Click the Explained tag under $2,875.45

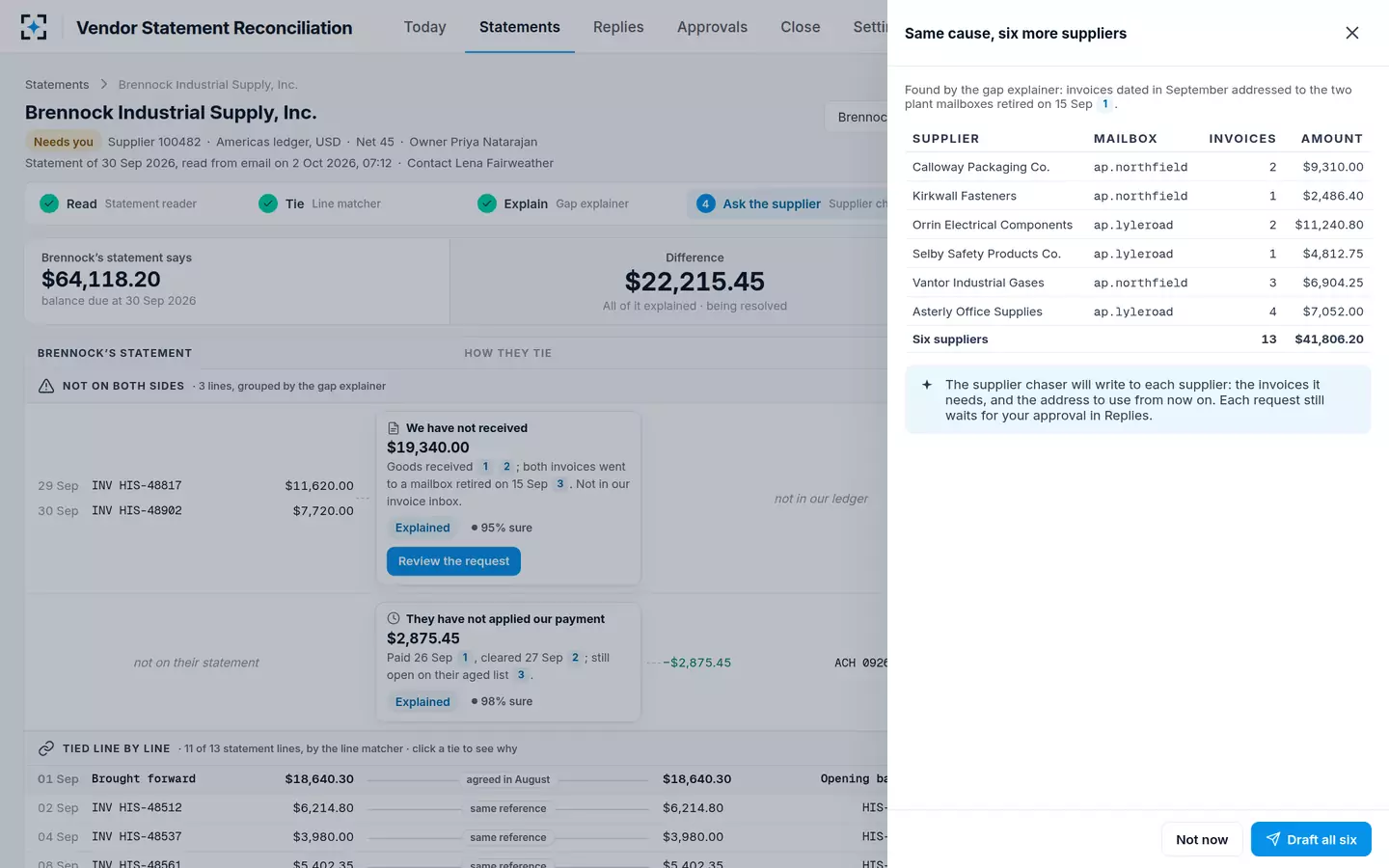[x=422, y=701]
